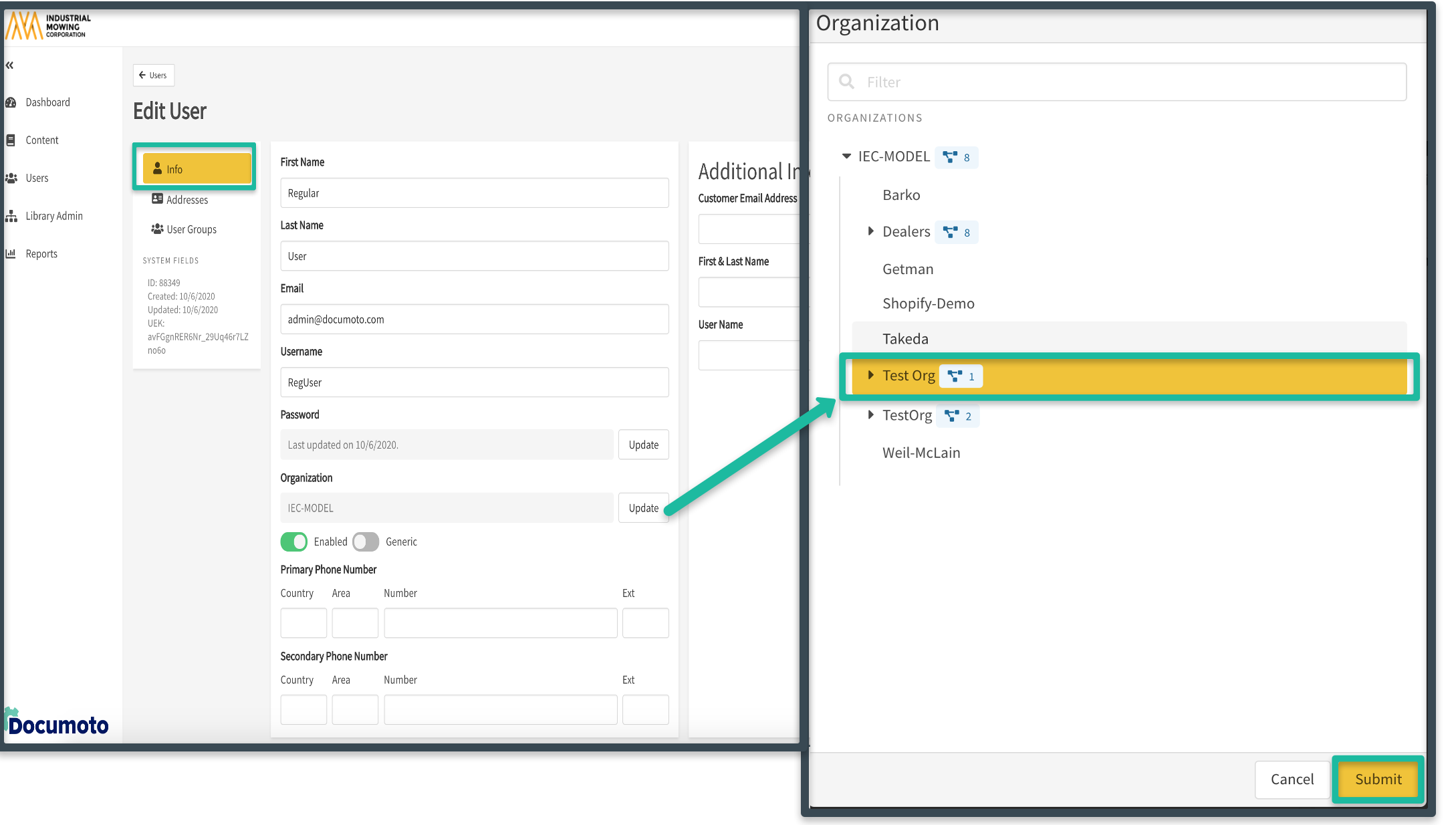Collapse sidebar with double-chevron icon
1456x825 pixels.
(9, 66)
